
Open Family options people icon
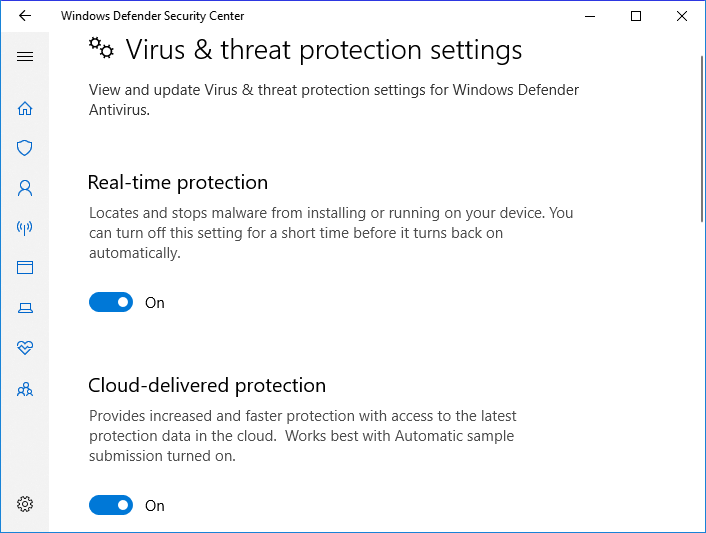[x=25, y=389]
